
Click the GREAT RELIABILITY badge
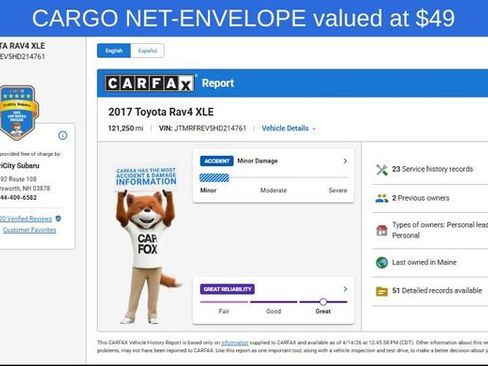pos(227,289)
